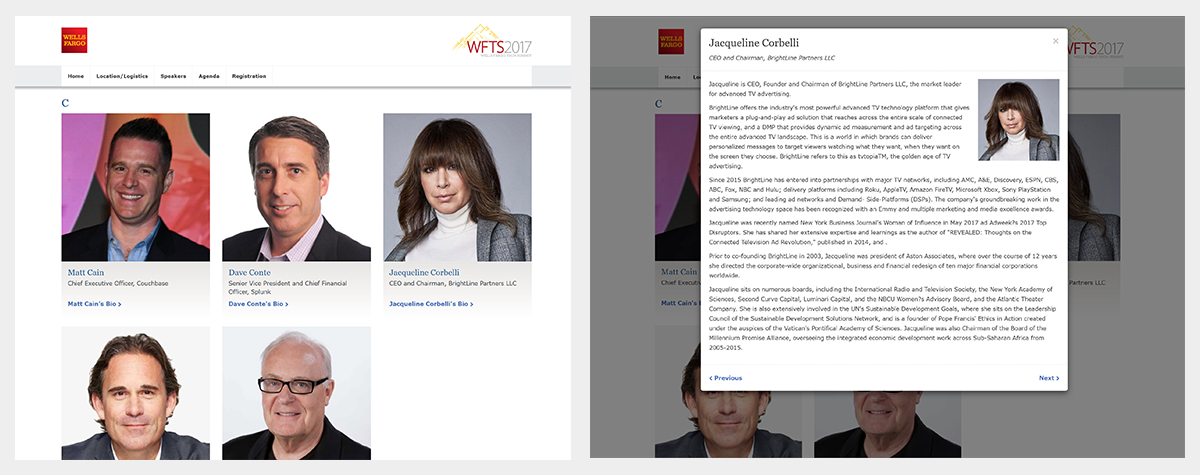Screen dimensions: 1200x475
Task: Click 'Chief Executive Officer, Couchbase' text
Action: click(118, 284)
